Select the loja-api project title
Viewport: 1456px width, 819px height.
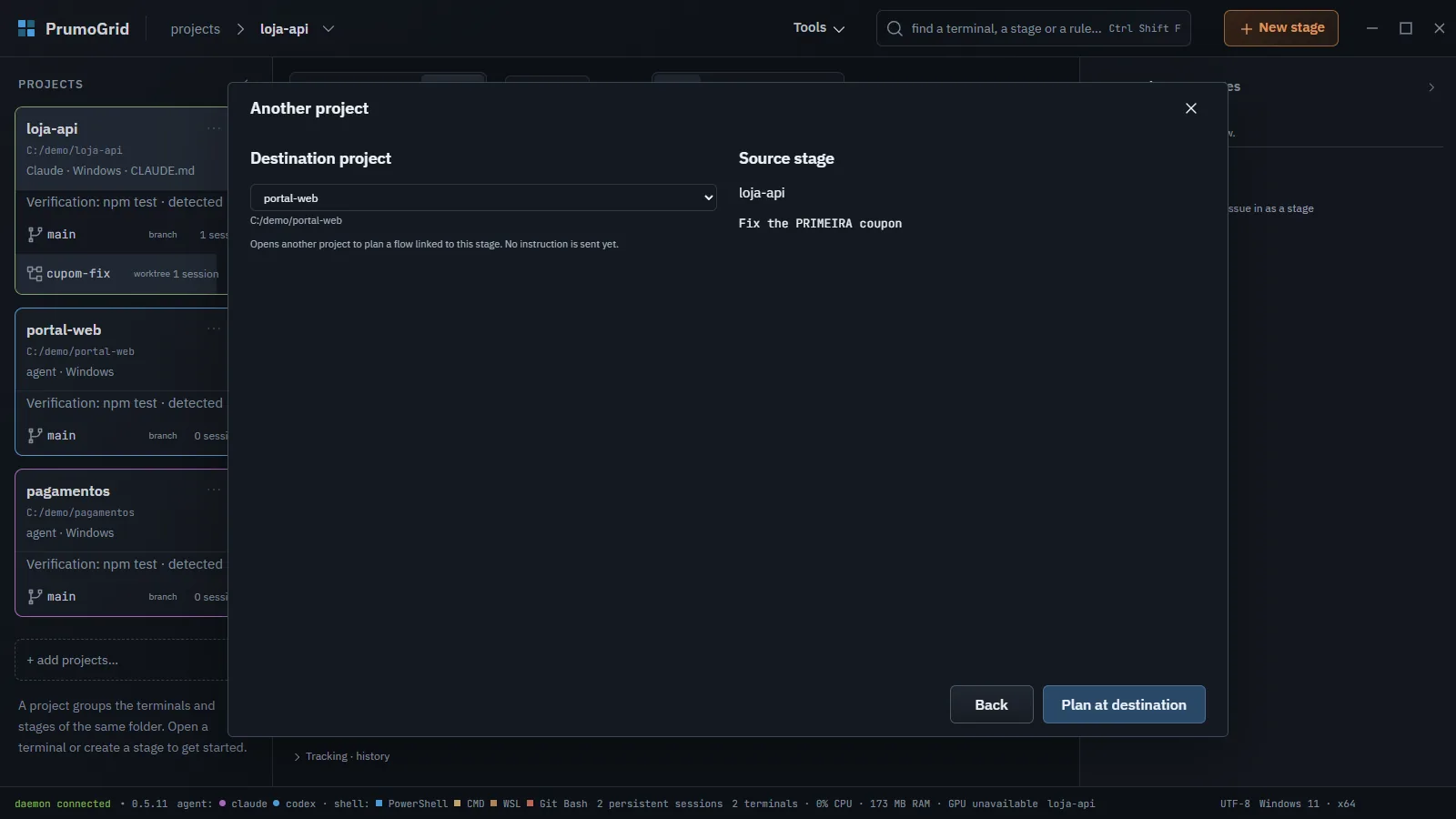click(x=52, y=128)
